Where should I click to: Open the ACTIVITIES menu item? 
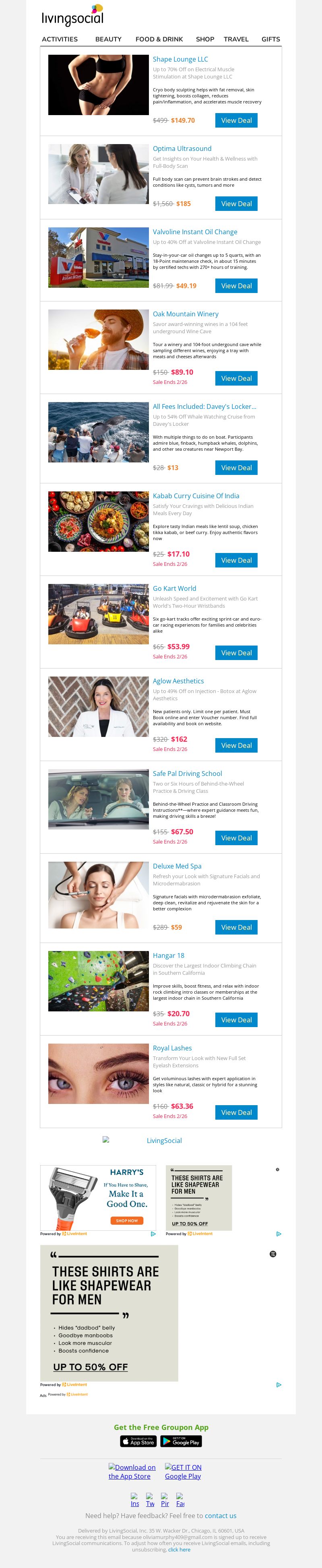[x=60, y=39]
